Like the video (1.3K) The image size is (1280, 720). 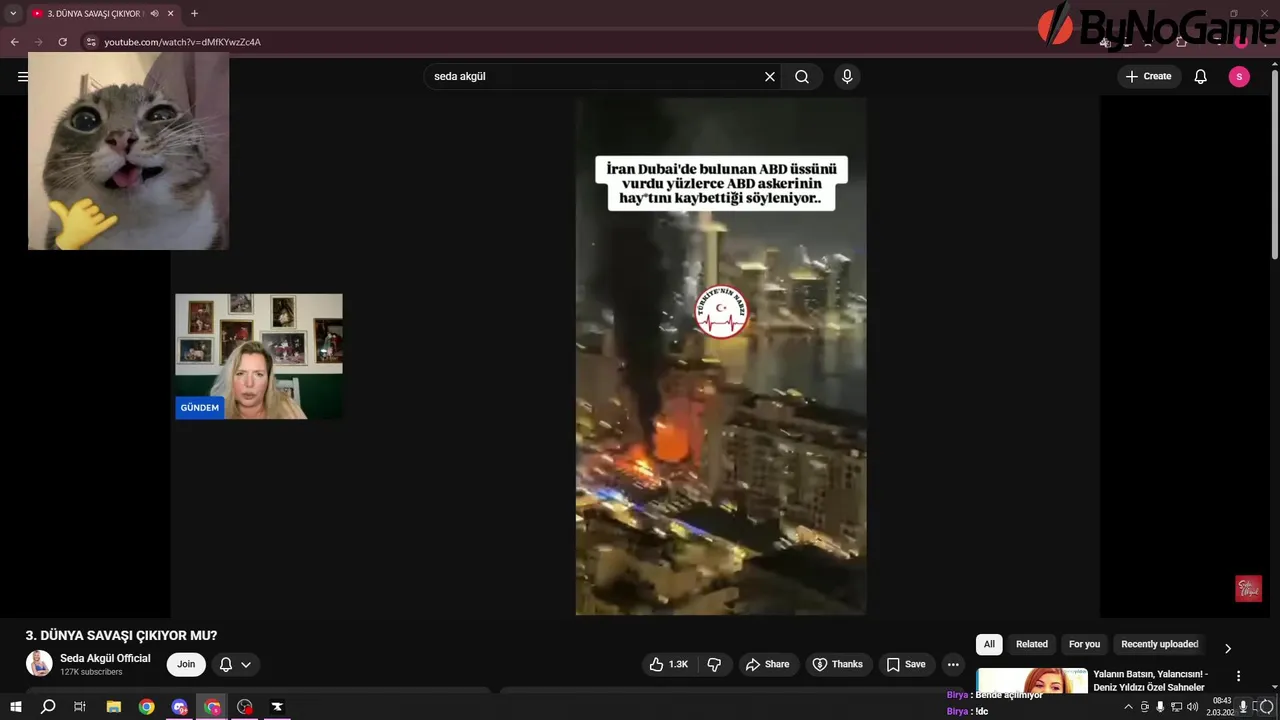coord(669,664)
